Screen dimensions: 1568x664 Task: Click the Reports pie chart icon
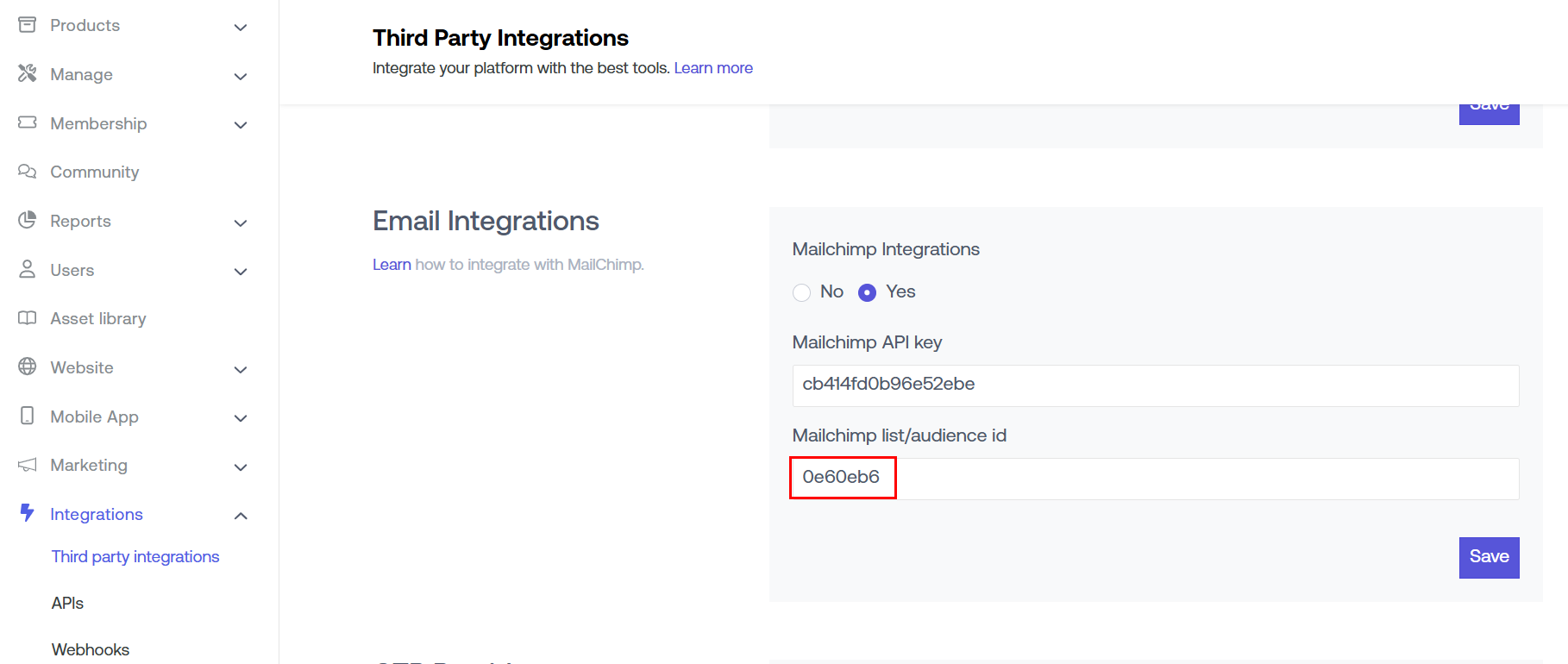[28, 221]
